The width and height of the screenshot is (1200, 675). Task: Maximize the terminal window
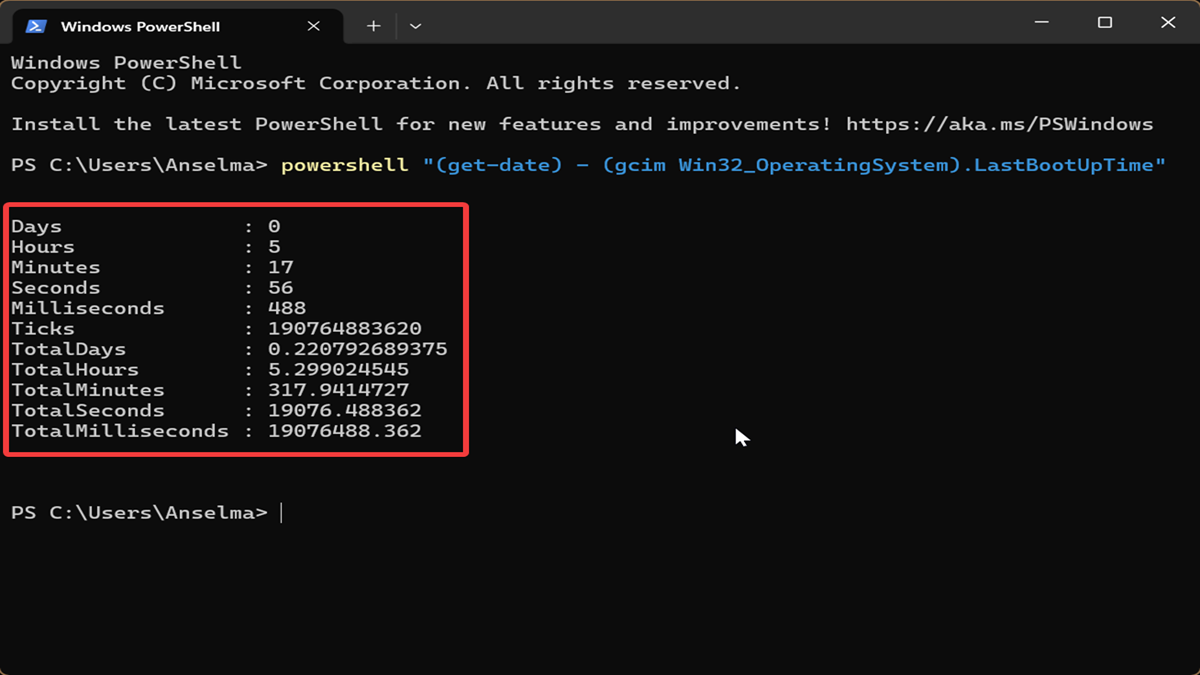point(1105,23)
